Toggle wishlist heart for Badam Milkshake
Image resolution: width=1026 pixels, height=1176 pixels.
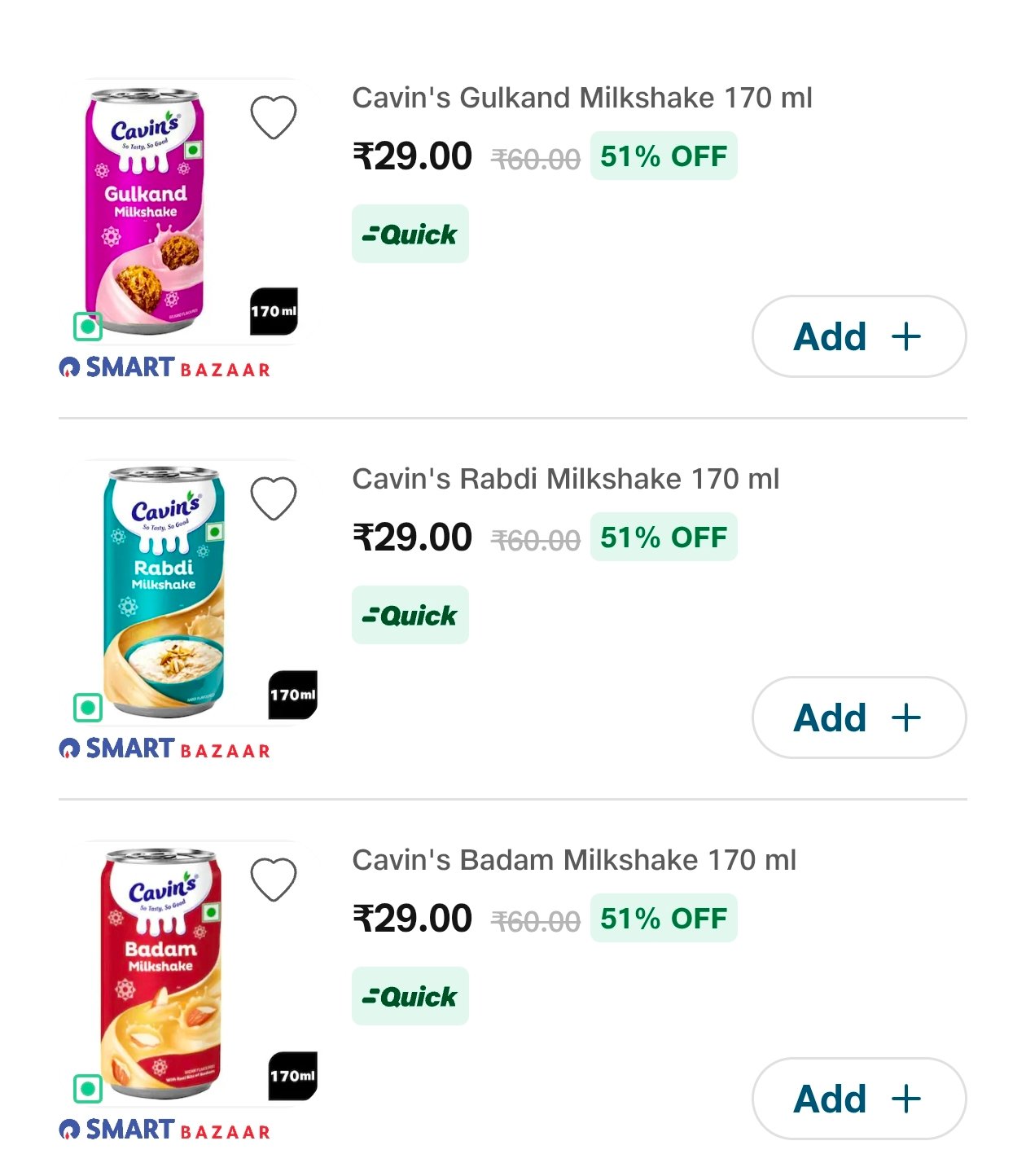click(273, 880)
